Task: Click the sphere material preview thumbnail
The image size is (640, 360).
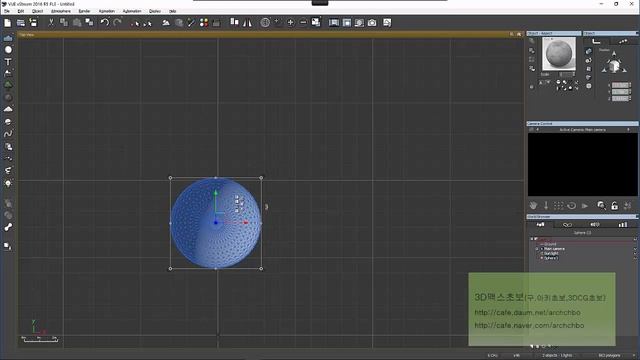Action: pos(559,53)
